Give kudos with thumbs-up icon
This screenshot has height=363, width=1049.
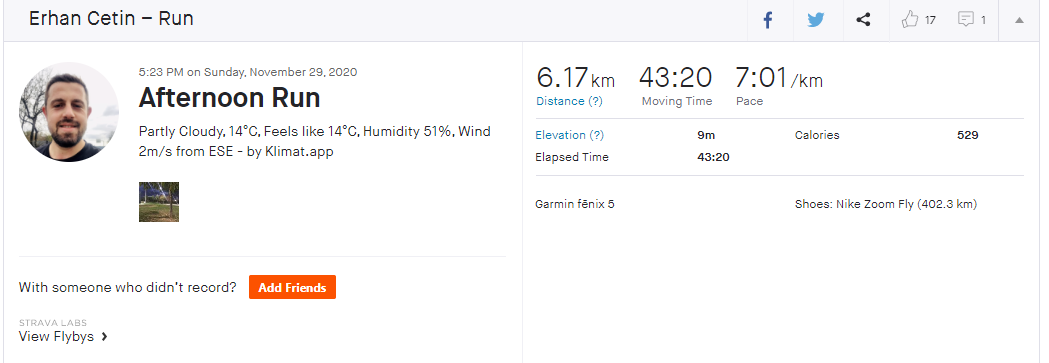tap(910, 19)
